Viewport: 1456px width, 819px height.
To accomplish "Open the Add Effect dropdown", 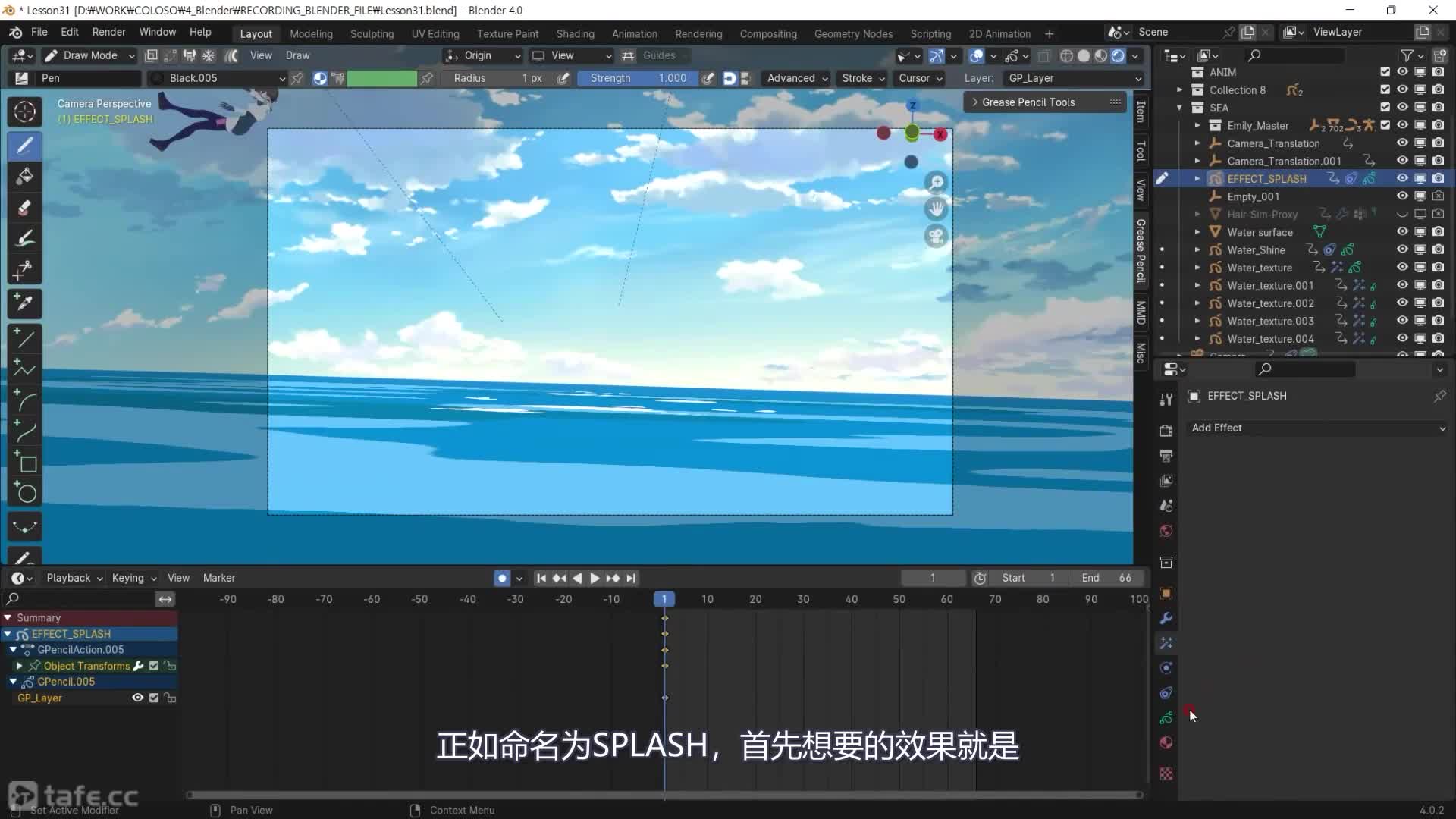I will point(1317,428).
